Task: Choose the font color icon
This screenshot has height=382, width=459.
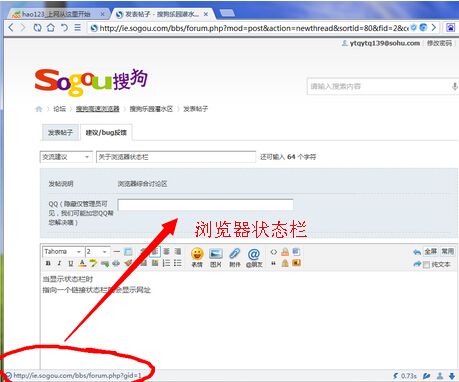Action: (82, 263)
